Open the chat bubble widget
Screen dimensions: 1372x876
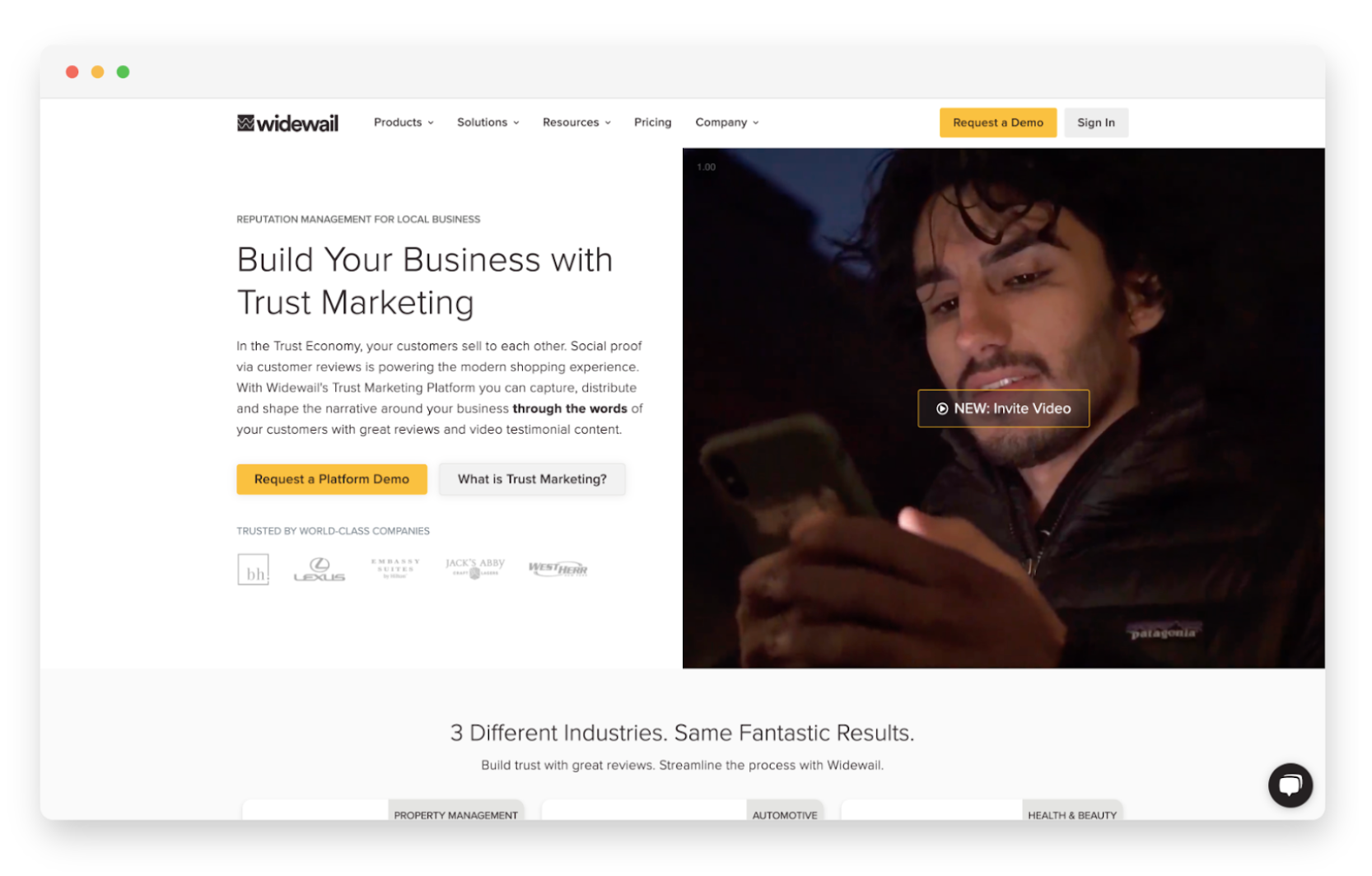(1290, 785)
